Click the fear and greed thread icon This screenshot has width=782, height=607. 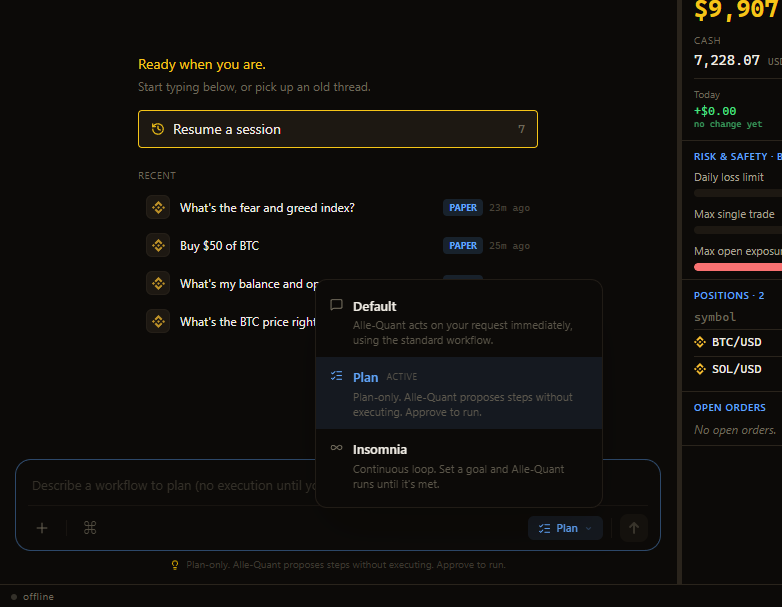click(158, 207)
